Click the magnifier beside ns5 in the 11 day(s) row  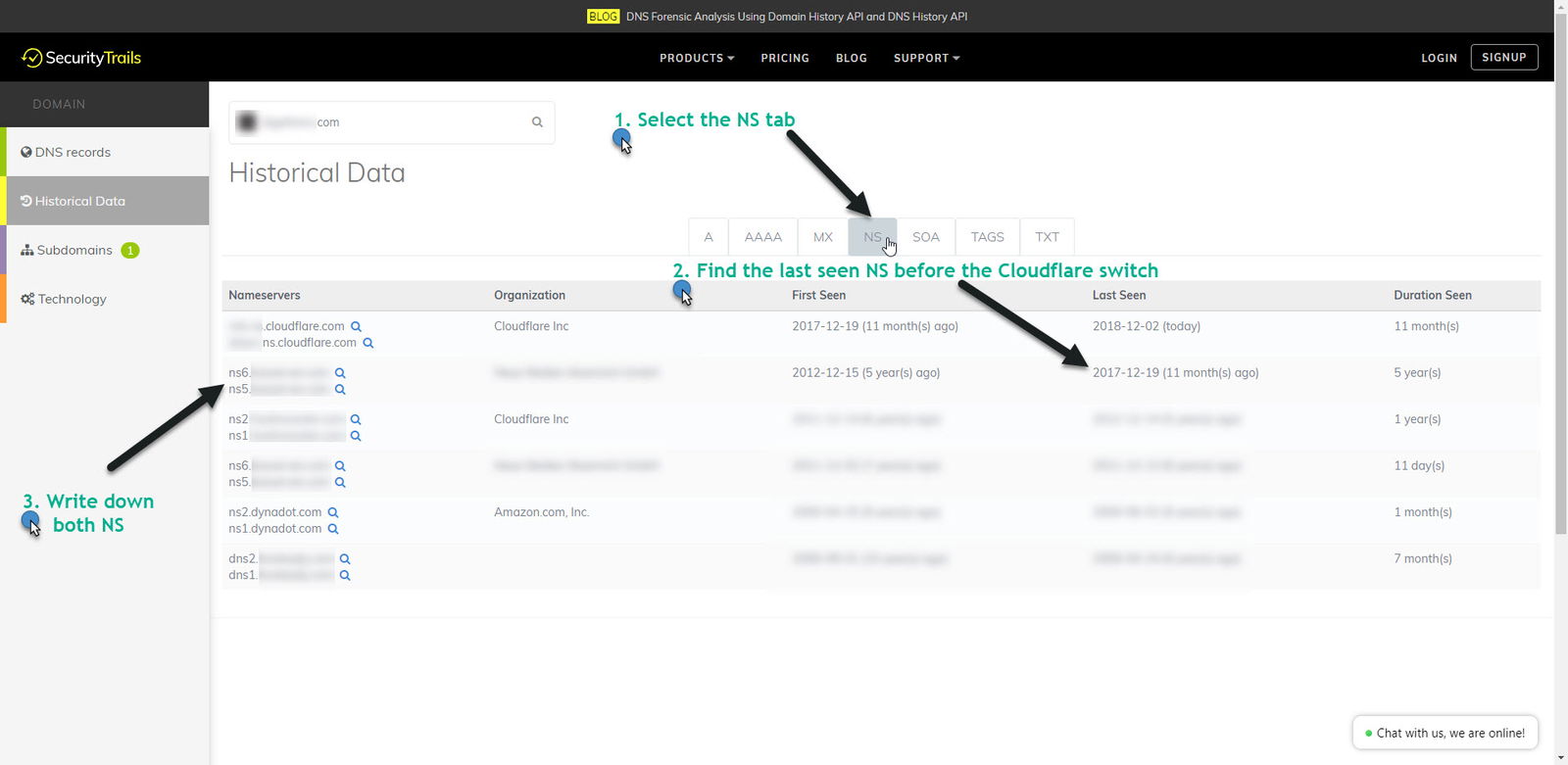(340, 483)
